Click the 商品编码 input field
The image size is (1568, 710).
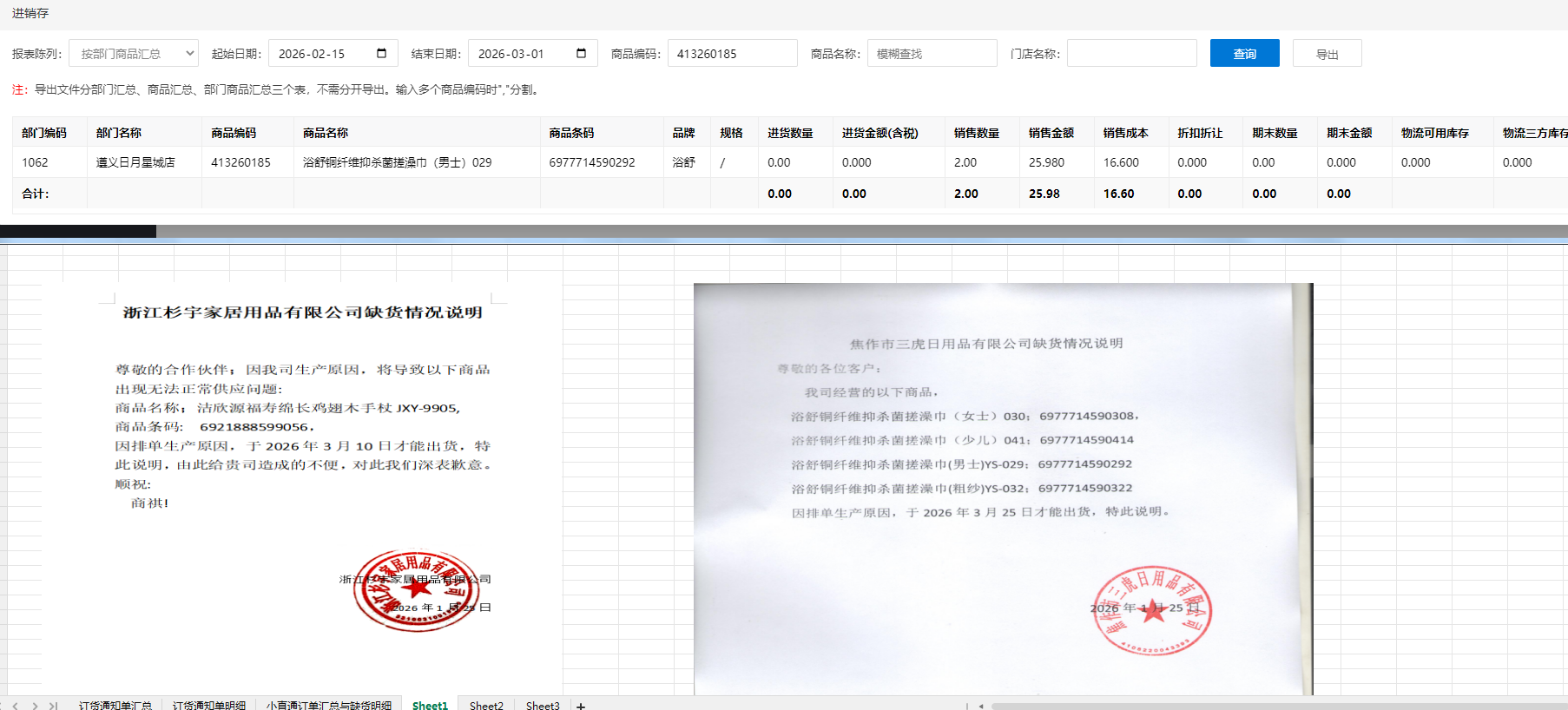(732, 54)
